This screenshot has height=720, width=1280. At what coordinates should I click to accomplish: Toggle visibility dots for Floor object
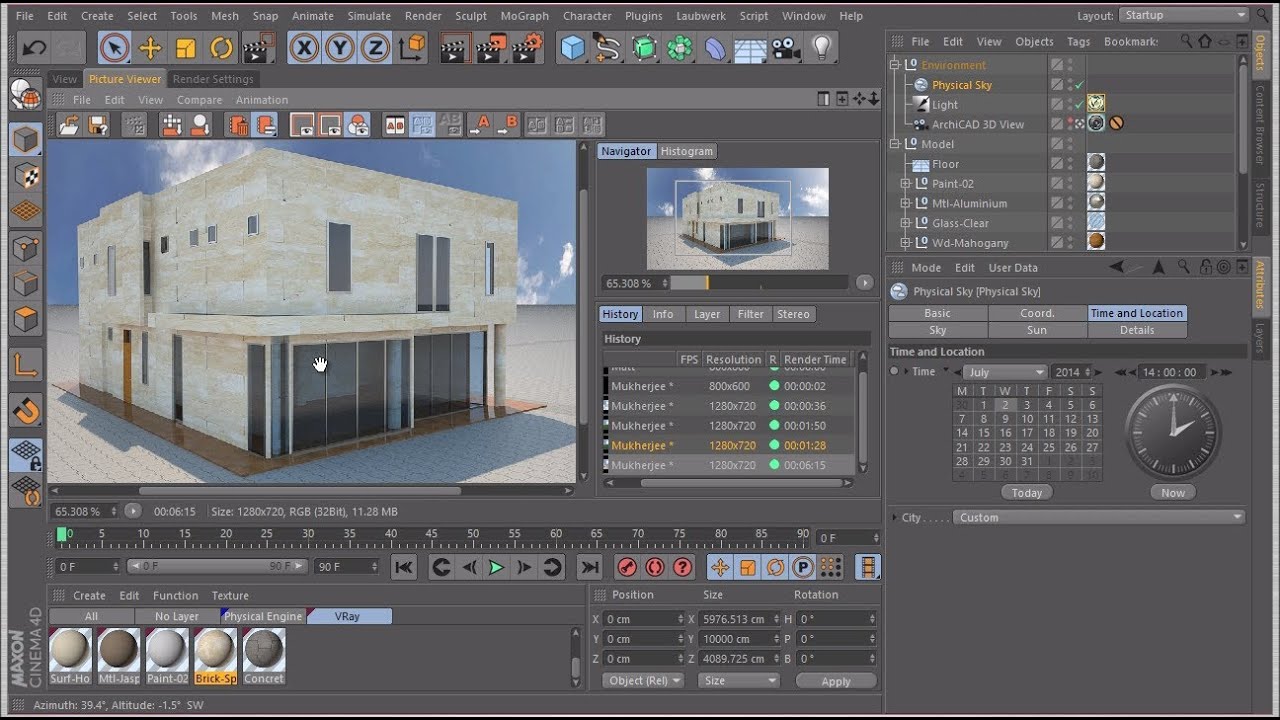click(1070, 164)
